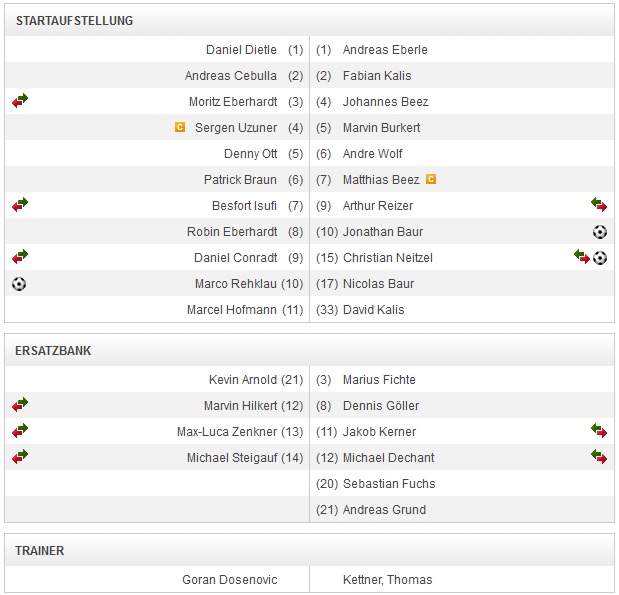Click substitution arrows in Arthur Reizer's row
Viewport: 619px width, 595px height.
[x=599, y=205]
